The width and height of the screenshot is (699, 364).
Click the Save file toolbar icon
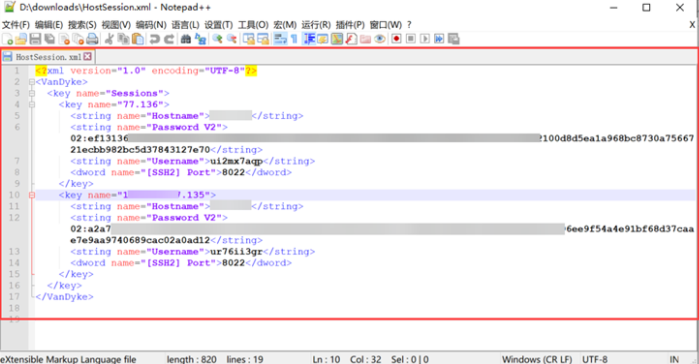35,39
